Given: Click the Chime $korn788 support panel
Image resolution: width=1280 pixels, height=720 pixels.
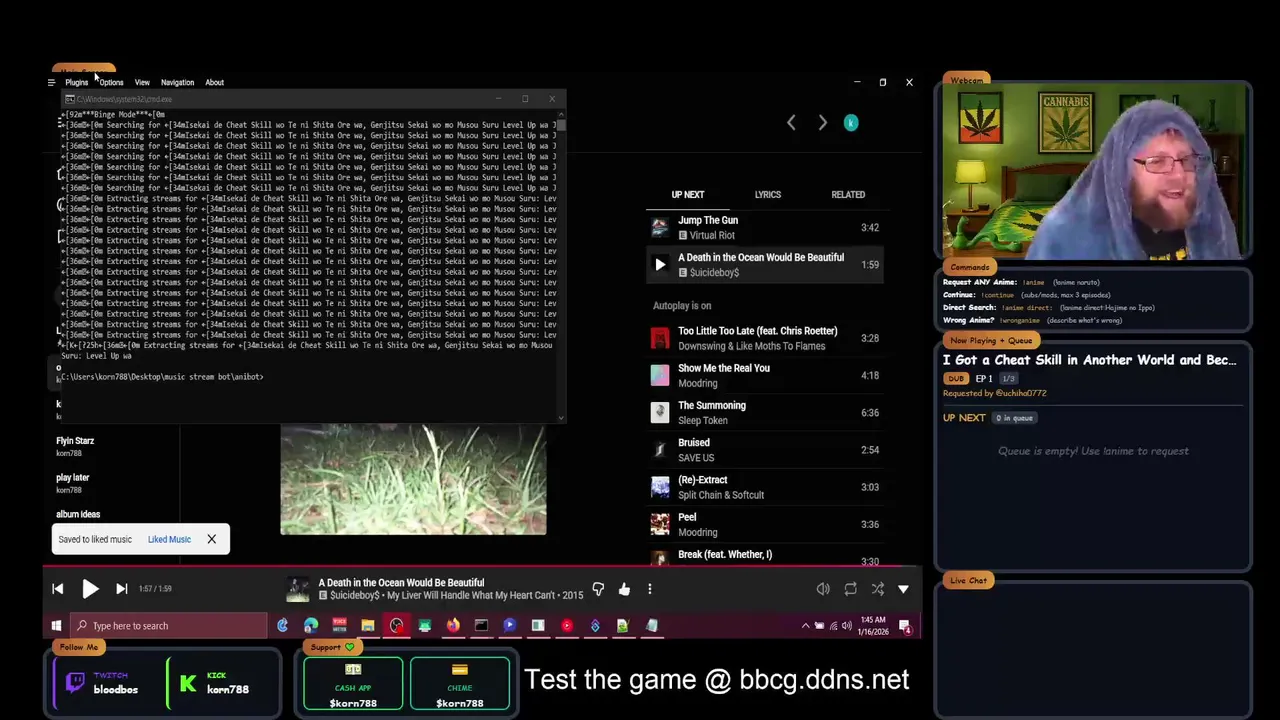Looking at the screenshot, I should point(460,685).
